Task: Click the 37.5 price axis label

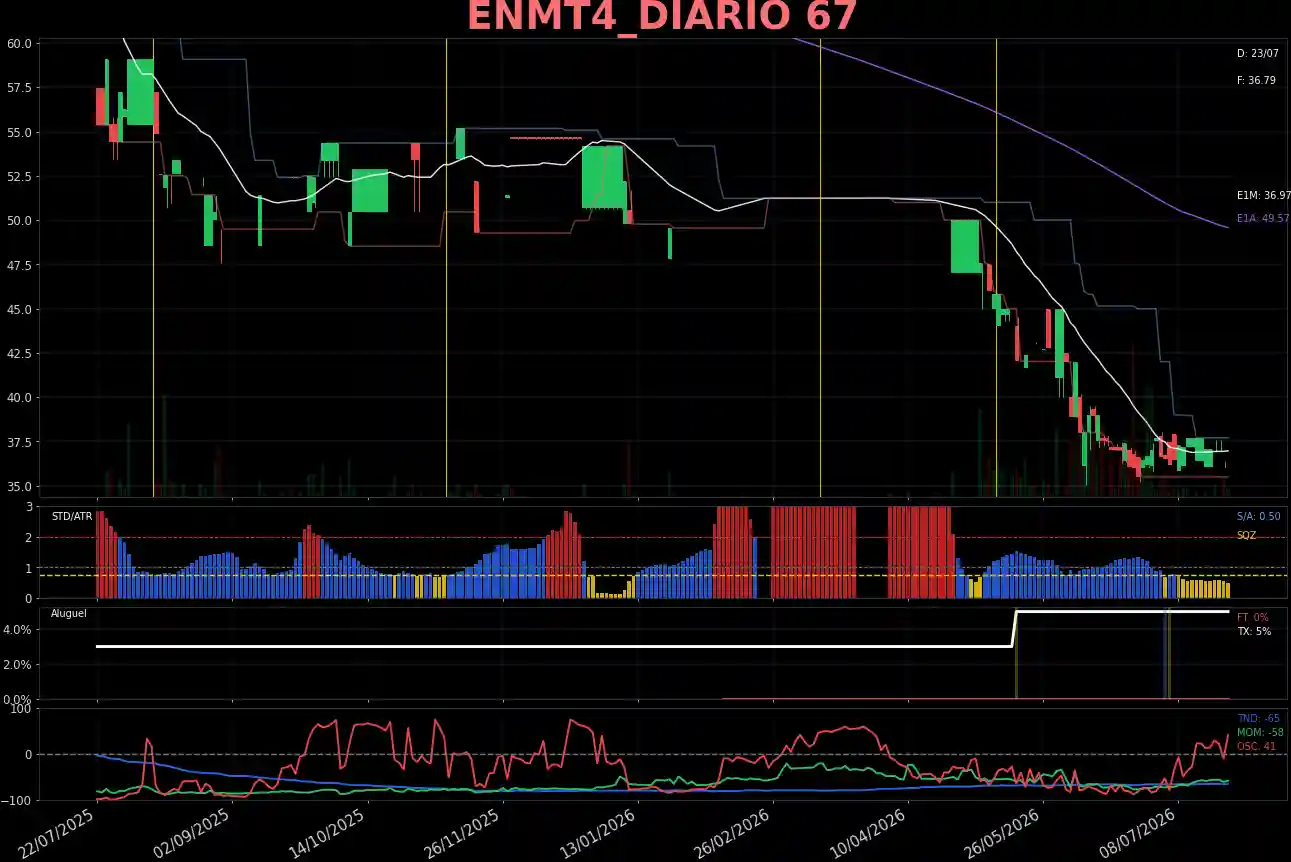Action: tap(19, 442)
